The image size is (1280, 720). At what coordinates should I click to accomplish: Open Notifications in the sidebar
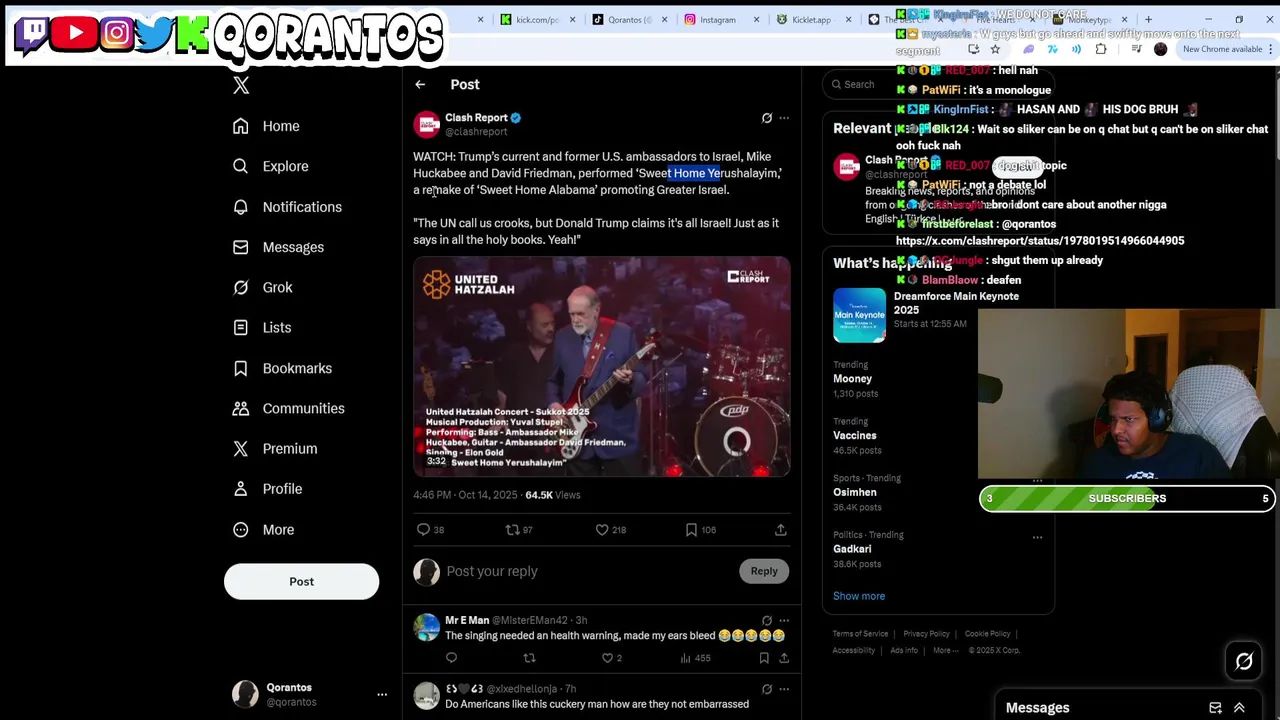[287, 207]
